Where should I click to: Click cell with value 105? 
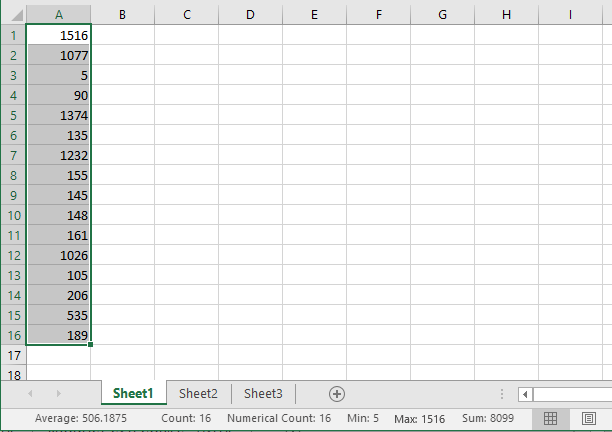tap(59, 275)
